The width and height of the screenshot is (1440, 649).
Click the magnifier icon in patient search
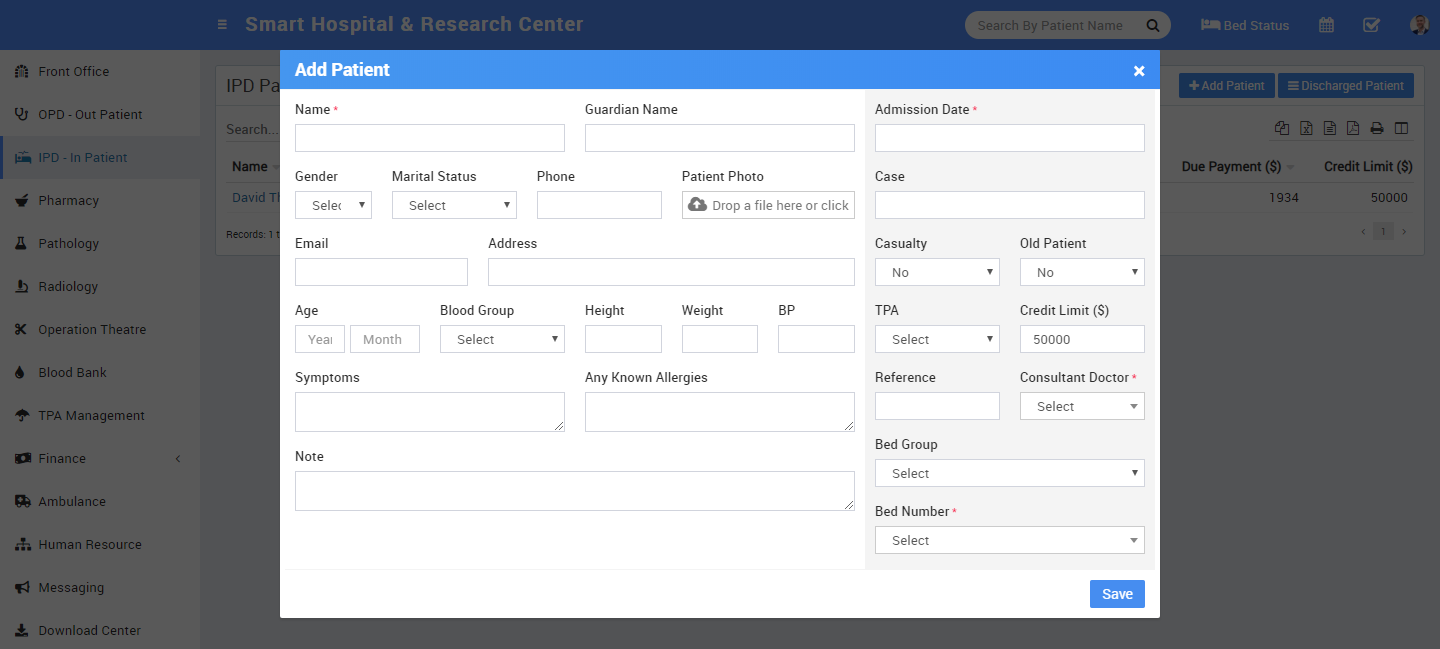coord(1152,25)
